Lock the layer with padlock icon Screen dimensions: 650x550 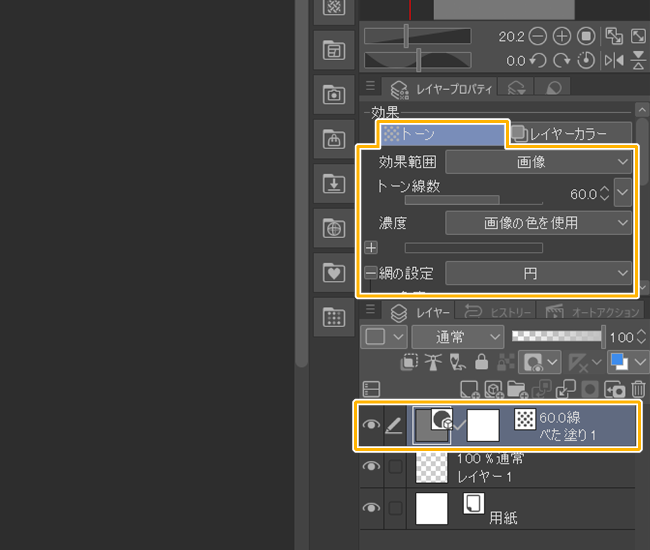coord(481,362)
